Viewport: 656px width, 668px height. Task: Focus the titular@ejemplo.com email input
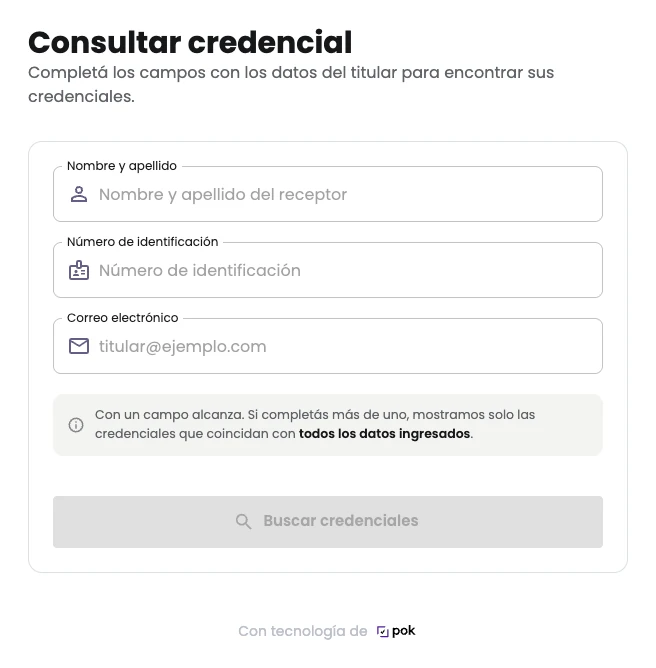pos(328,346)
